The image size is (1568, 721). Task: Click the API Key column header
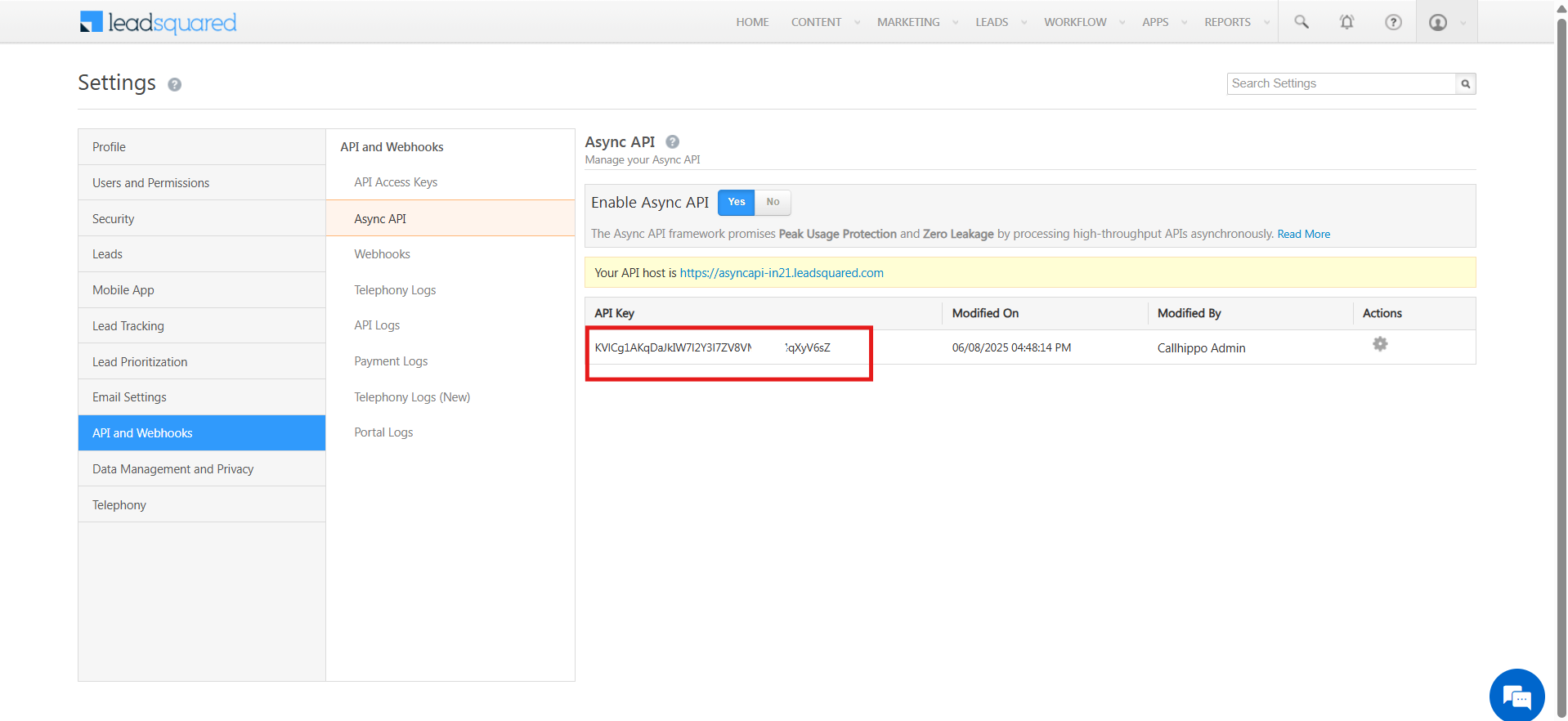tap(614, 313)
